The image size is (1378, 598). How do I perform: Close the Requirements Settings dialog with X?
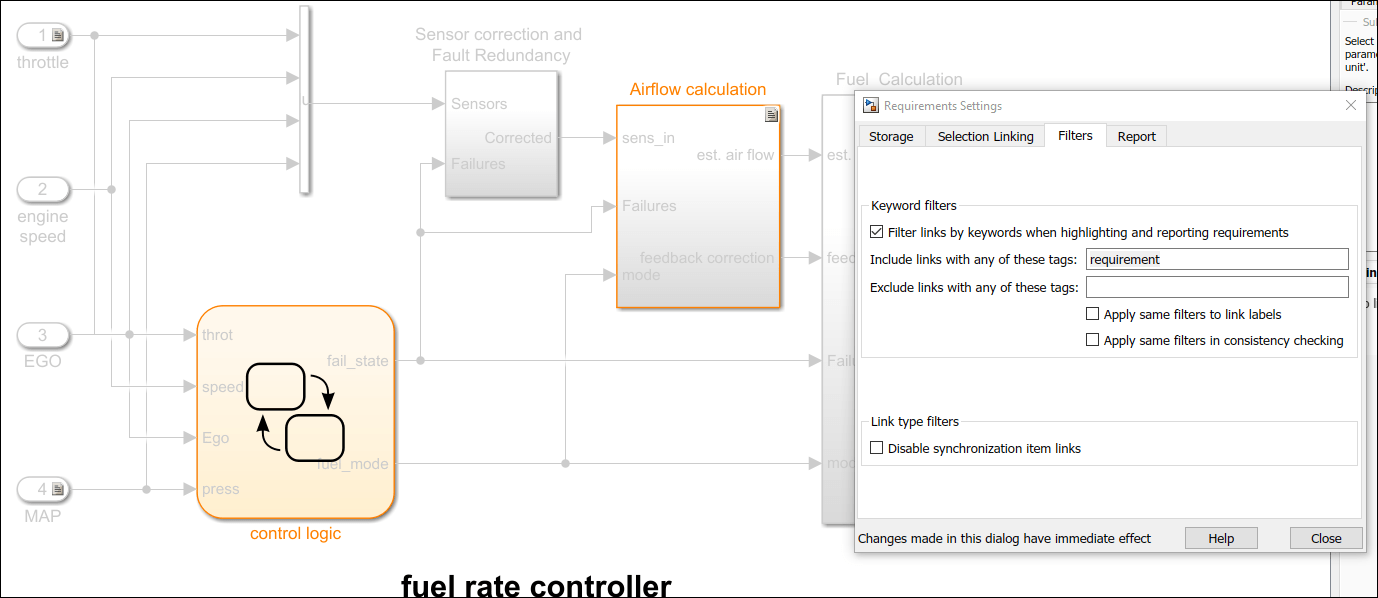coord(1350,105)
